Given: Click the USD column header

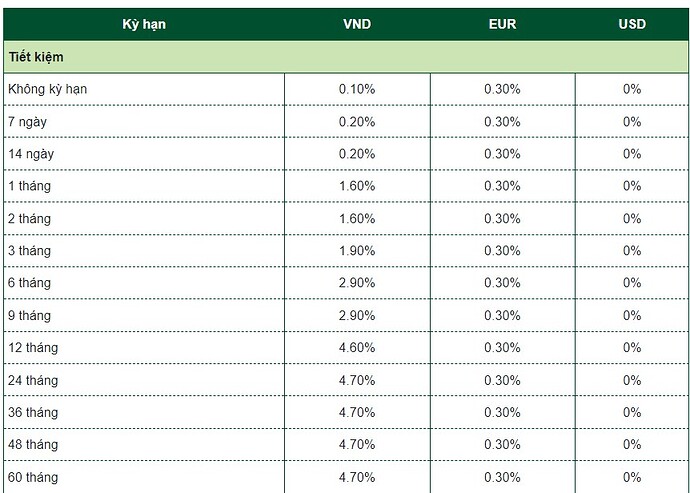Looking at the screenshot, I should [632, 24].
